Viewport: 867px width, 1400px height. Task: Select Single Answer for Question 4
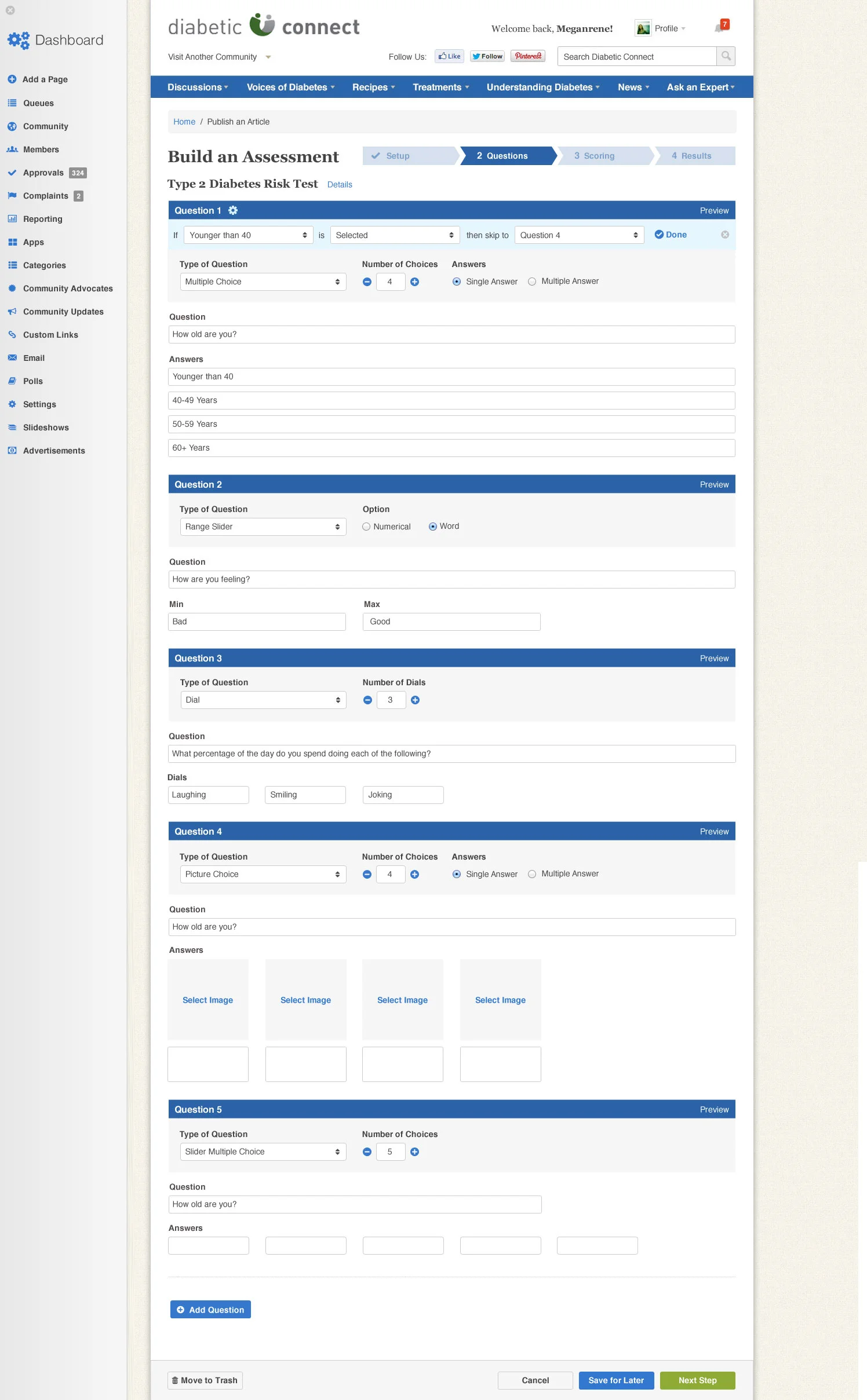click(x=457, y=875)
